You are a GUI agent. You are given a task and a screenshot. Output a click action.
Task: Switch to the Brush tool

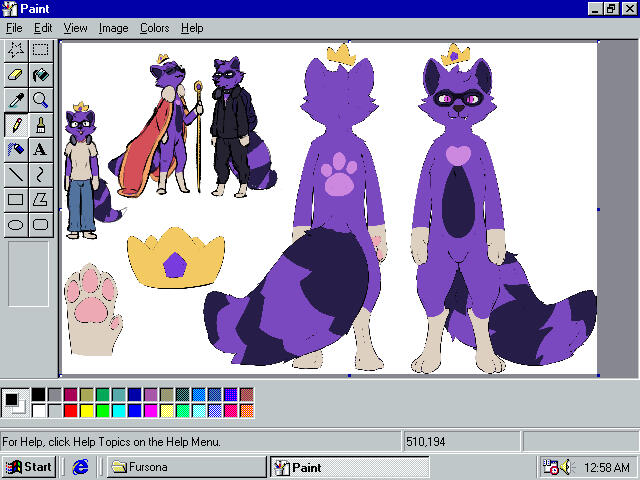pyautogui.click(x=40, y=124)
